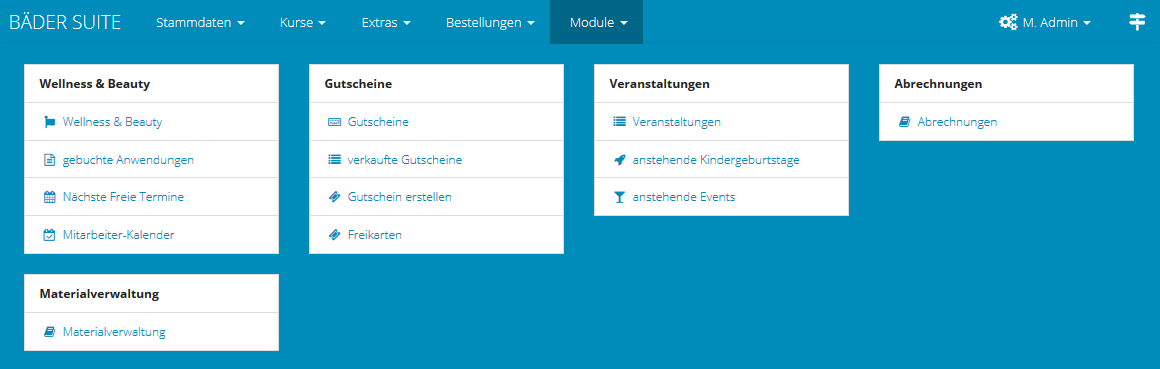Open the Bestellungen menu
The image size is (1160, 369).
pos(490,22)
